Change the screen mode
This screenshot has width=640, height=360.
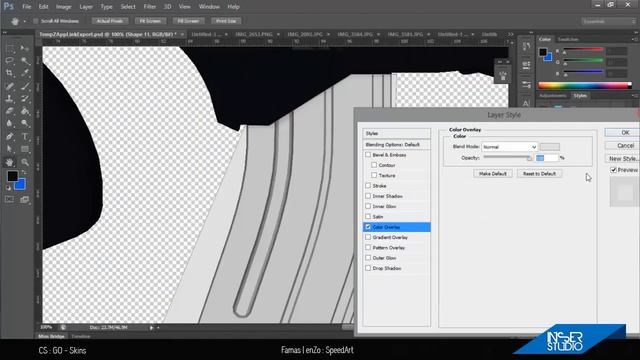[25, 199]
